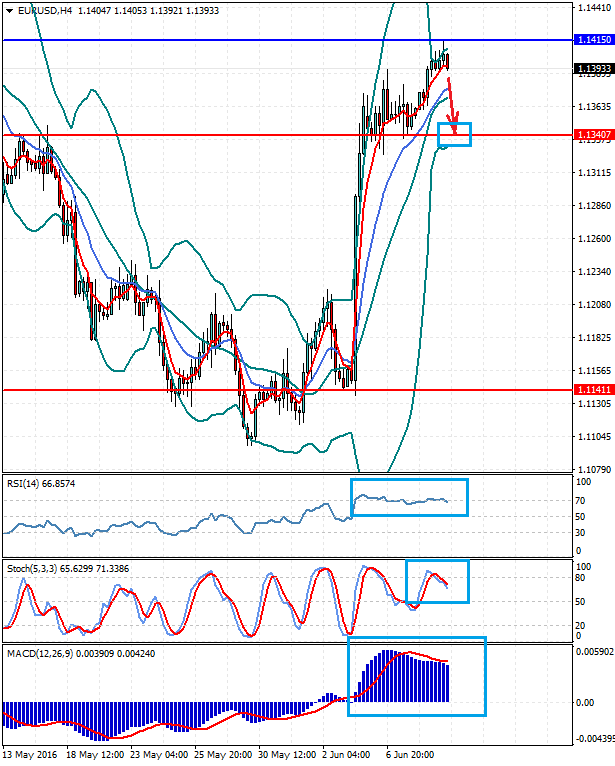
Task: Click the chart shift triangle beside EURUSD,H4
Action: click(x=10, y=11)
